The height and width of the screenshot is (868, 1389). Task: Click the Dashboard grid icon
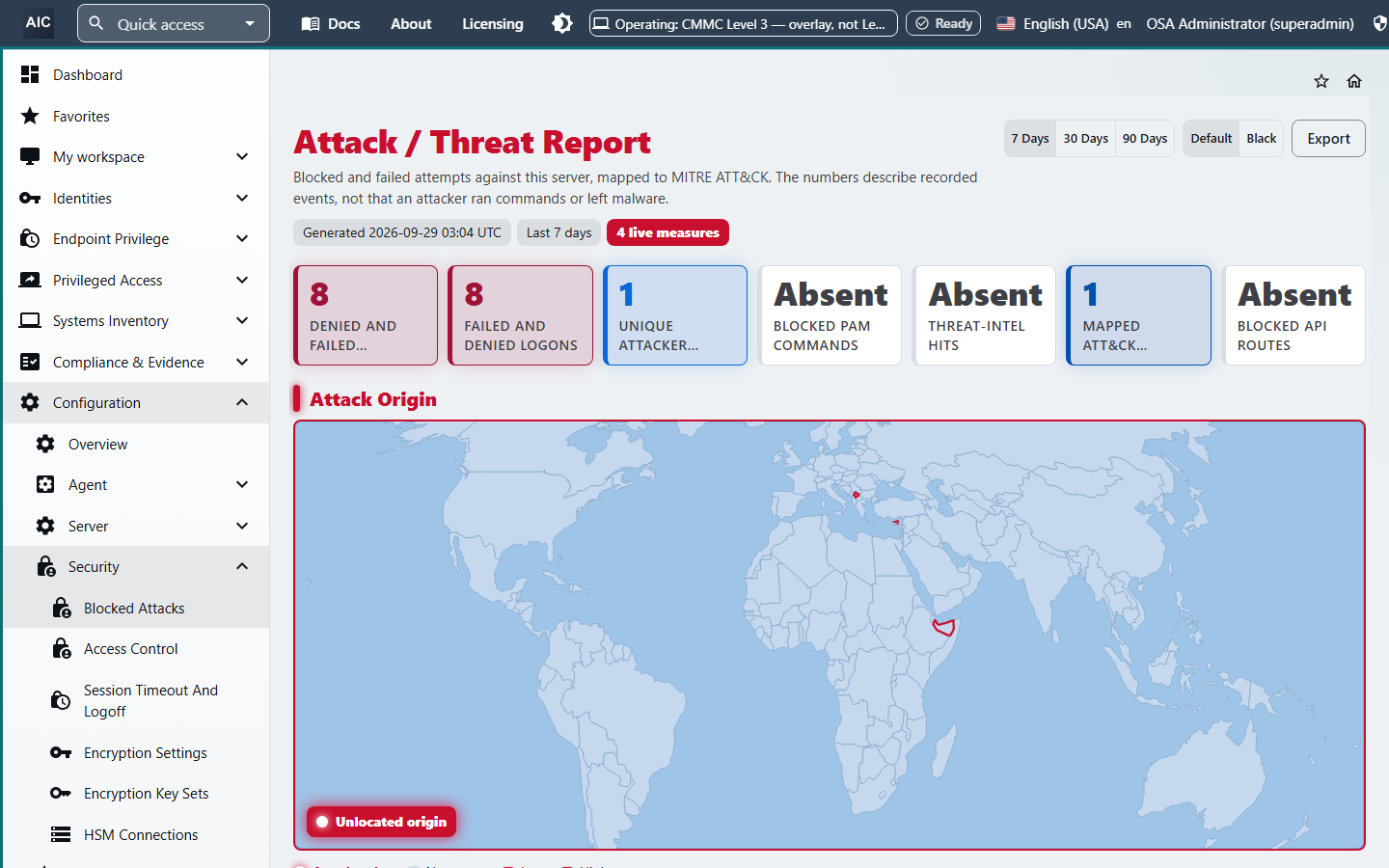30,74
